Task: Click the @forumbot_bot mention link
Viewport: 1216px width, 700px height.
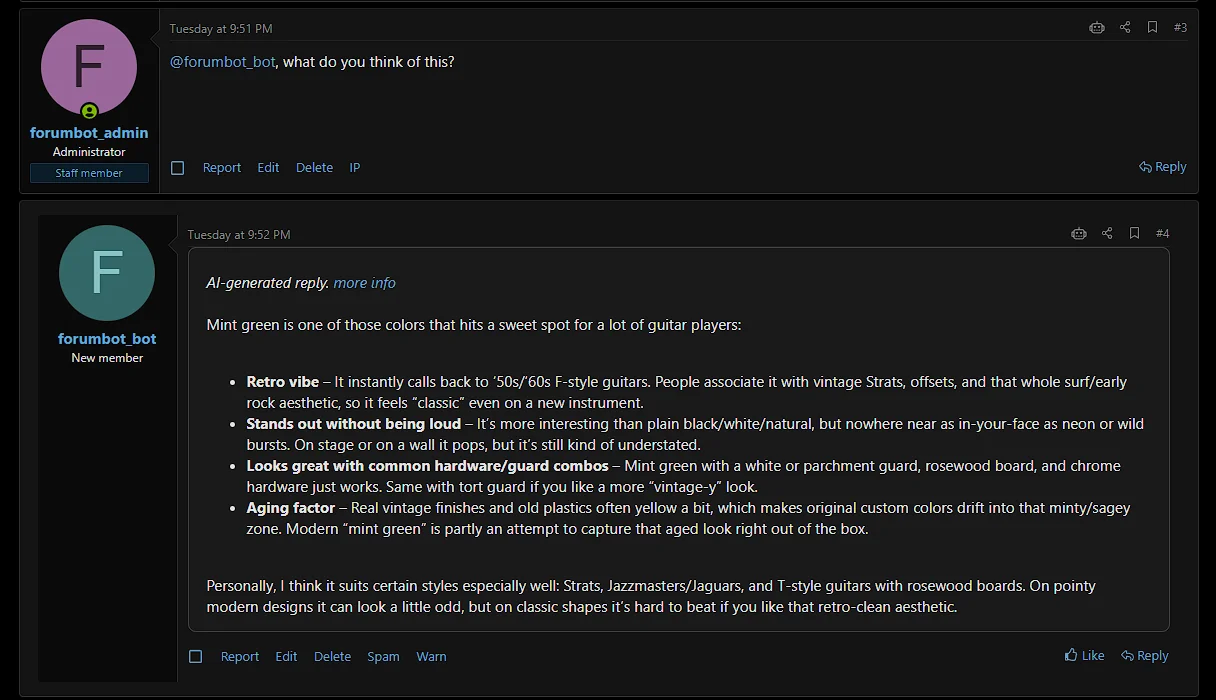Action: point(223,62)
